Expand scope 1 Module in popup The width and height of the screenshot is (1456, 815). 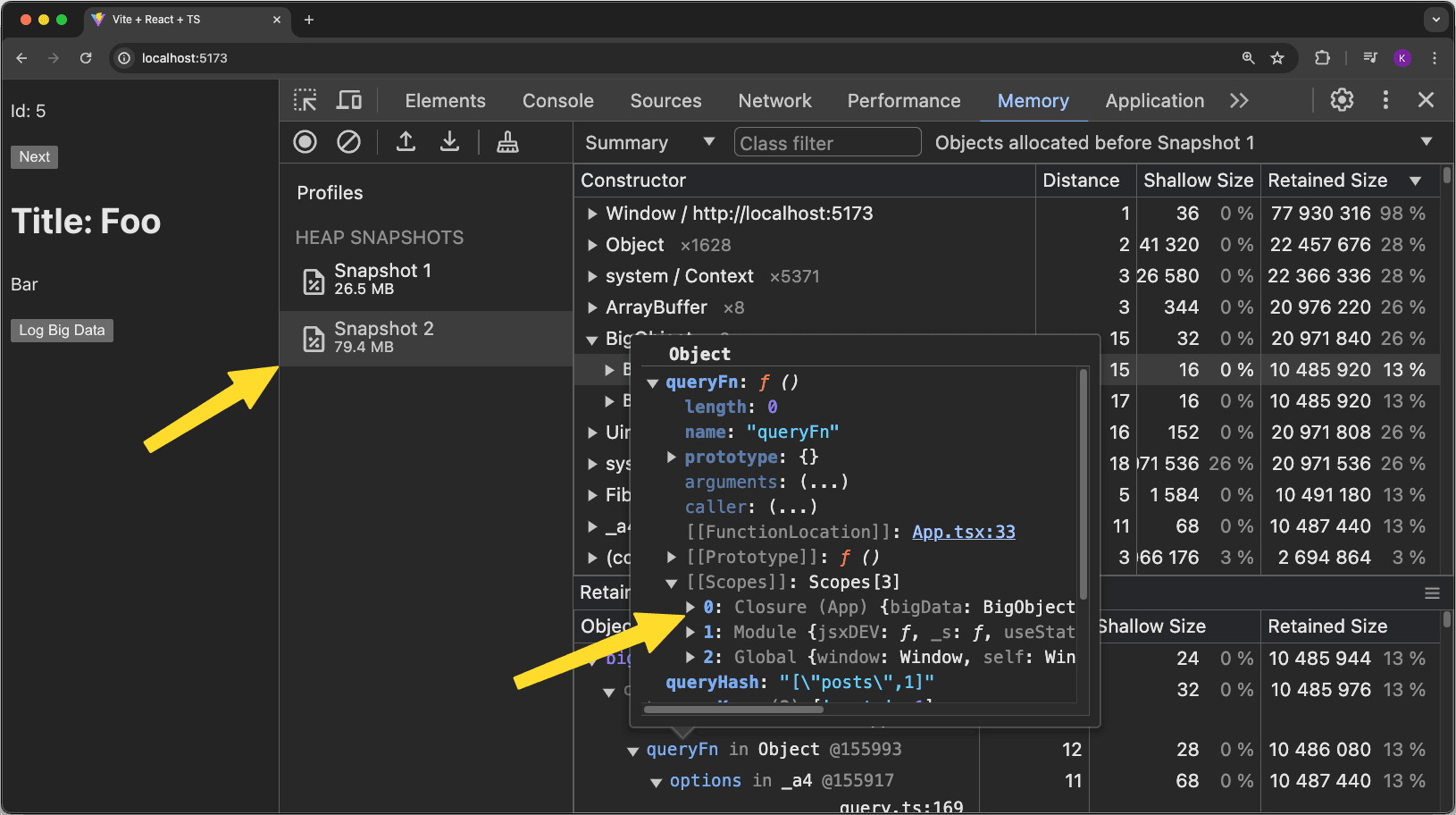coord(690,633)
